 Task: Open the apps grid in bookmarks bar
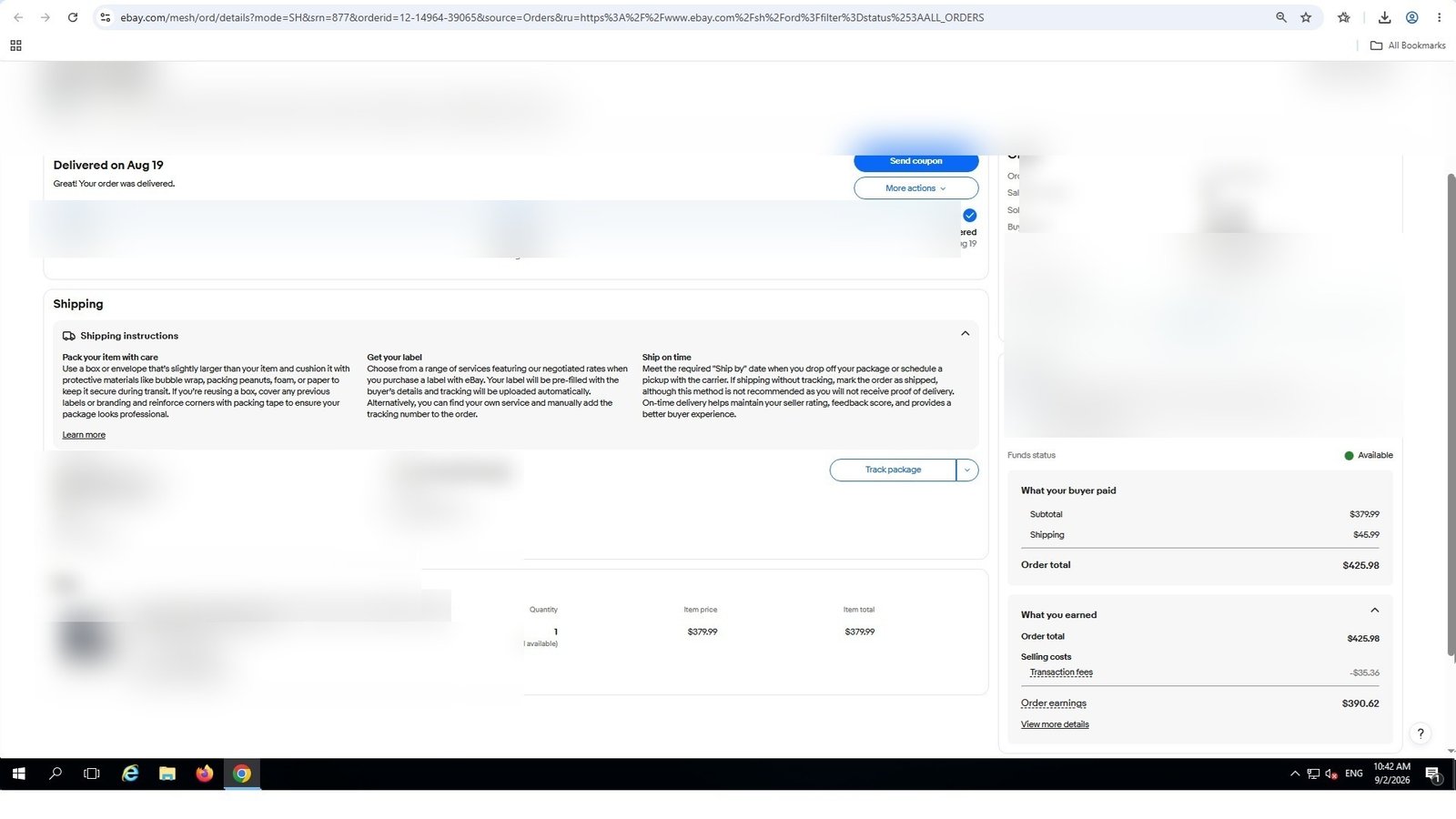pyautogui.click(x=15, y=45)
